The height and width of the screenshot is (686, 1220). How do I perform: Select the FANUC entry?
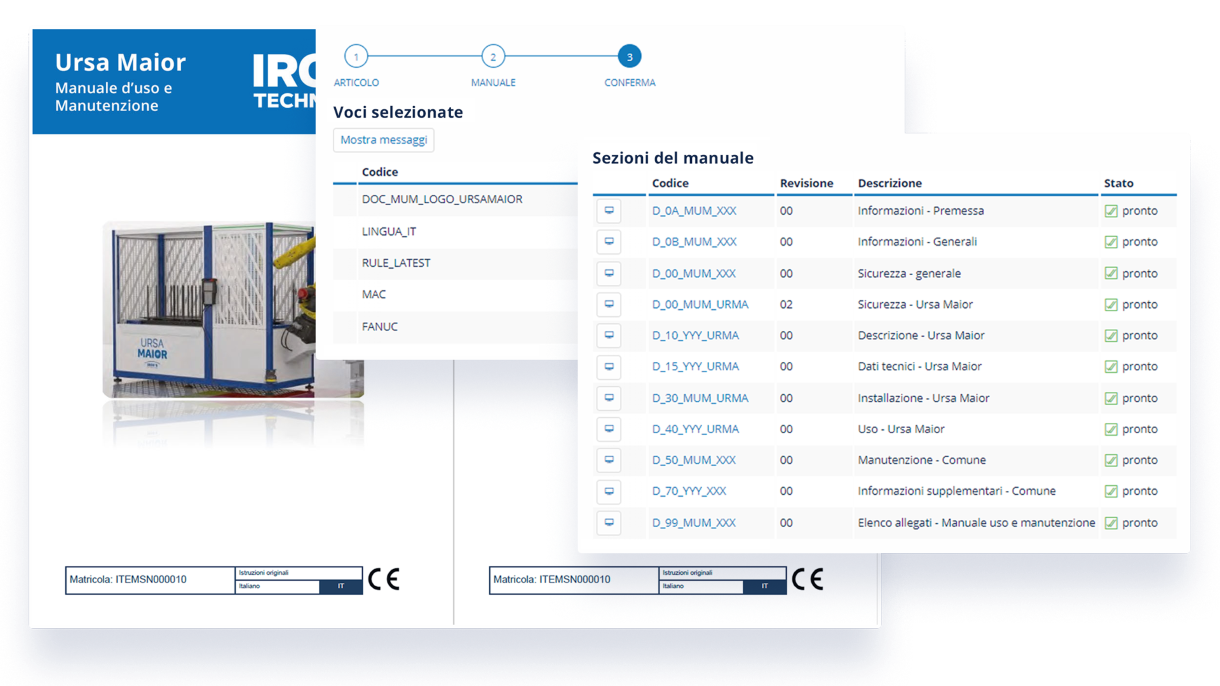point(380,327)
